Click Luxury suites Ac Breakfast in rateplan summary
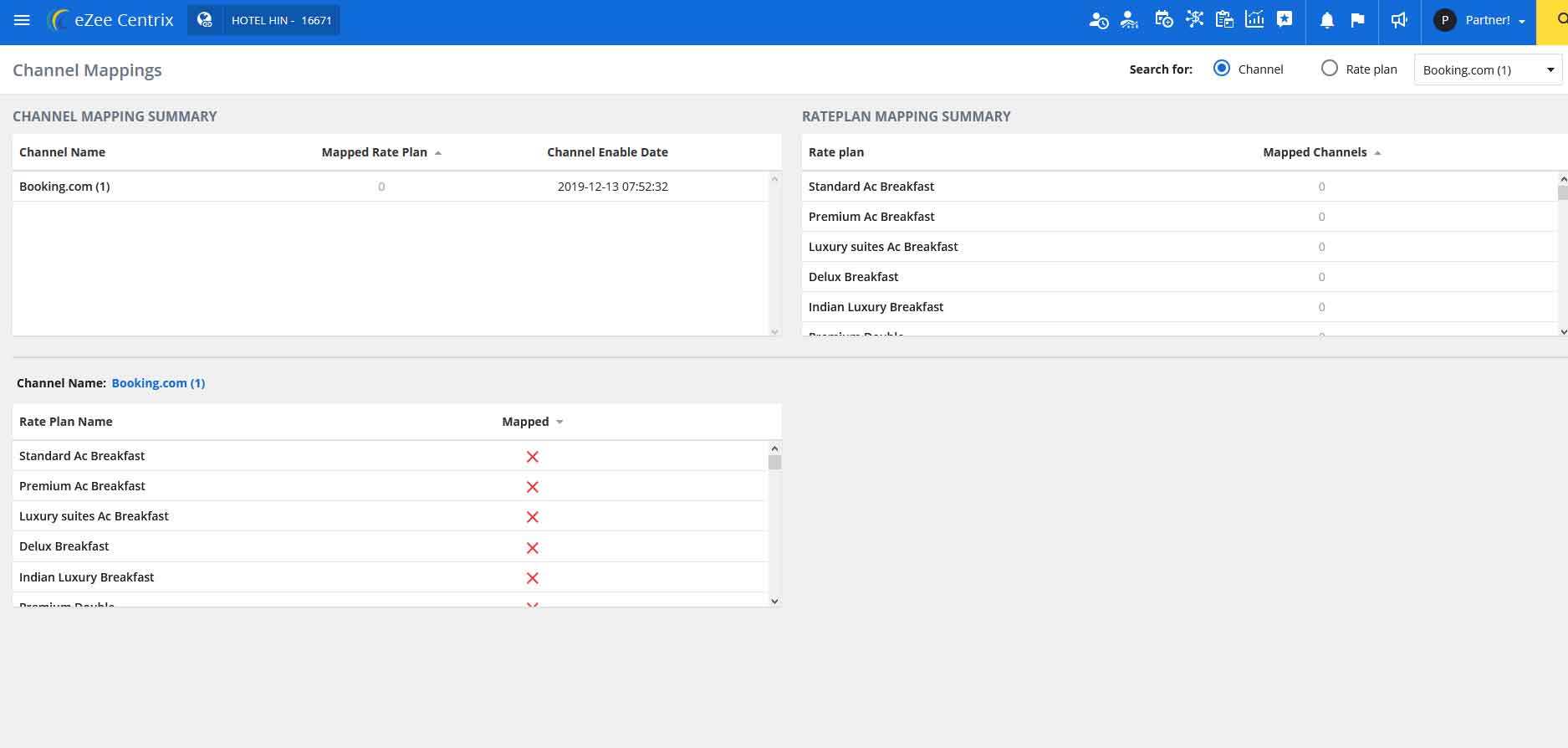The image size is (1568, 748). (883, 247)
